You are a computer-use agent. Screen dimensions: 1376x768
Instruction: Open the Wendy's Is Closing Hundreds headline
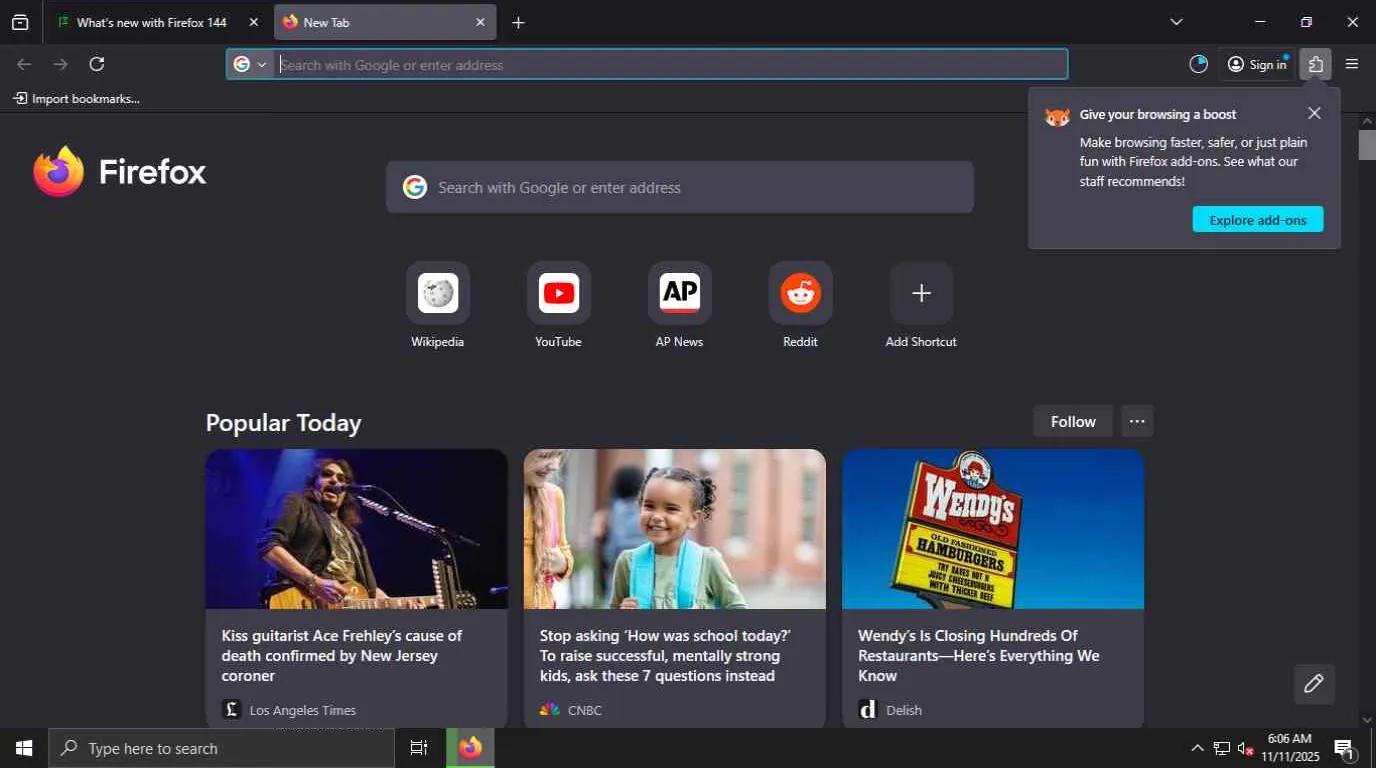tap(979, 656)
